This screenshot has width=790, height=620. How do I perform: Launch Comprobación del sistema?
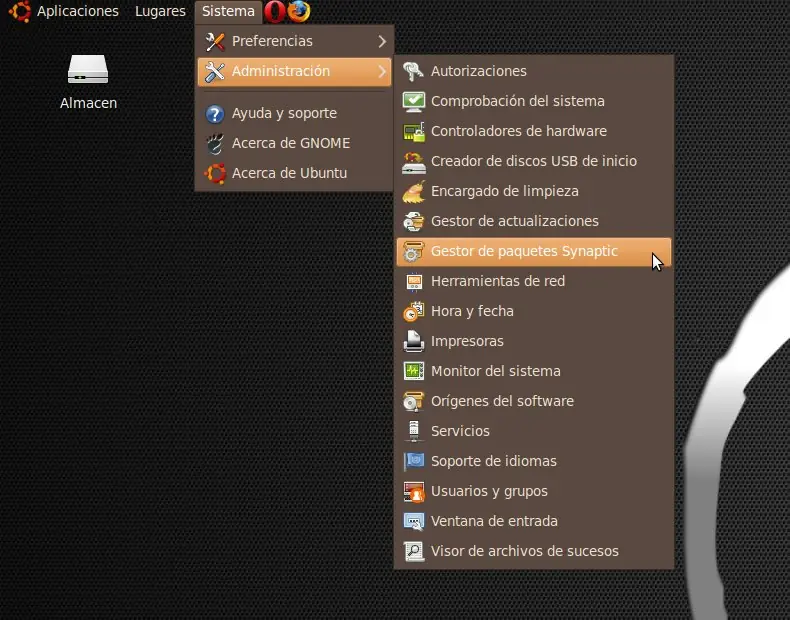point(534,101)
